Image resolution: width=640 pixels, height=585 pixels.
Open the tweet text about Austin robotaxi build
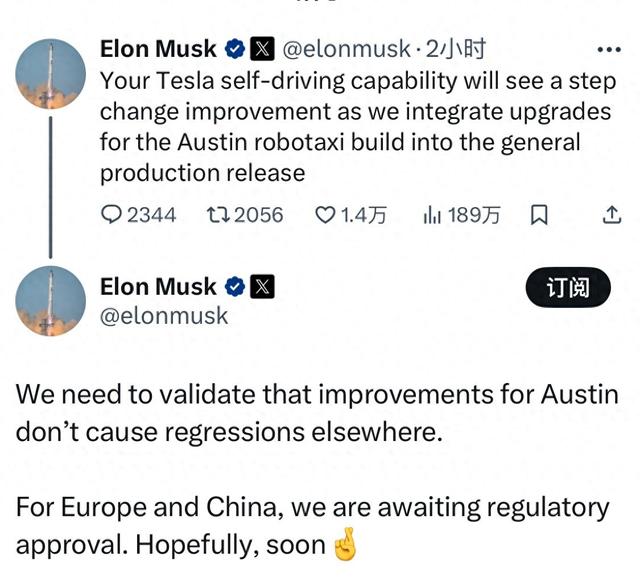point(358,127)
